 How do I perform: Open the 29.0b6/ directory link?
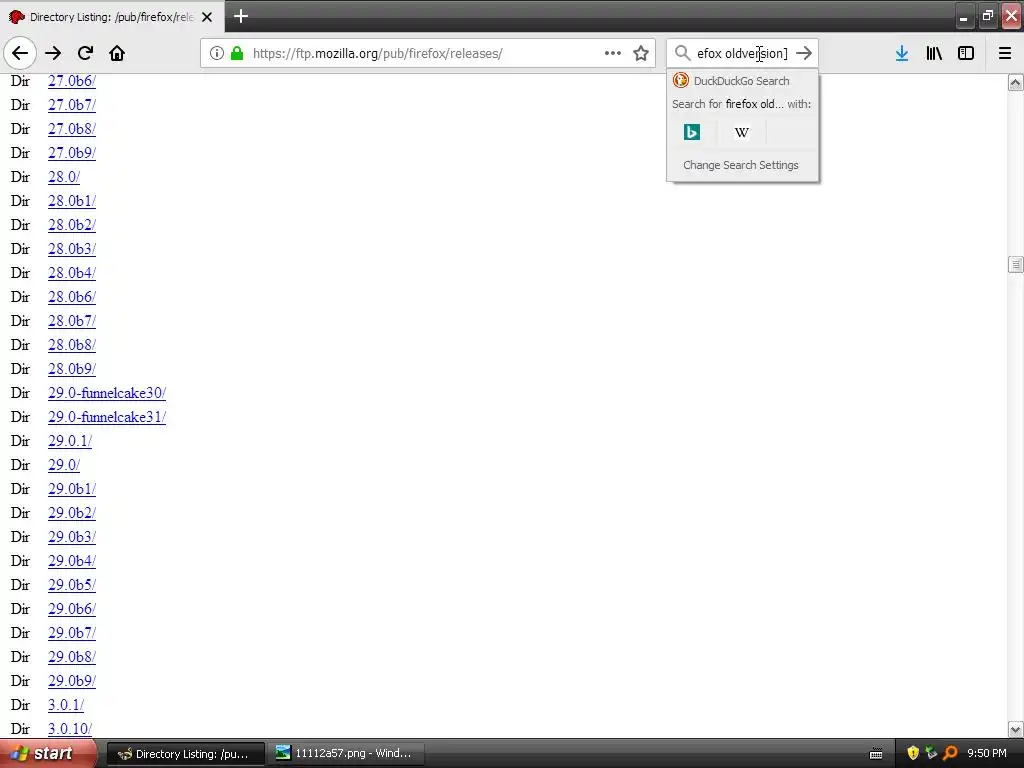pos(72,609)
